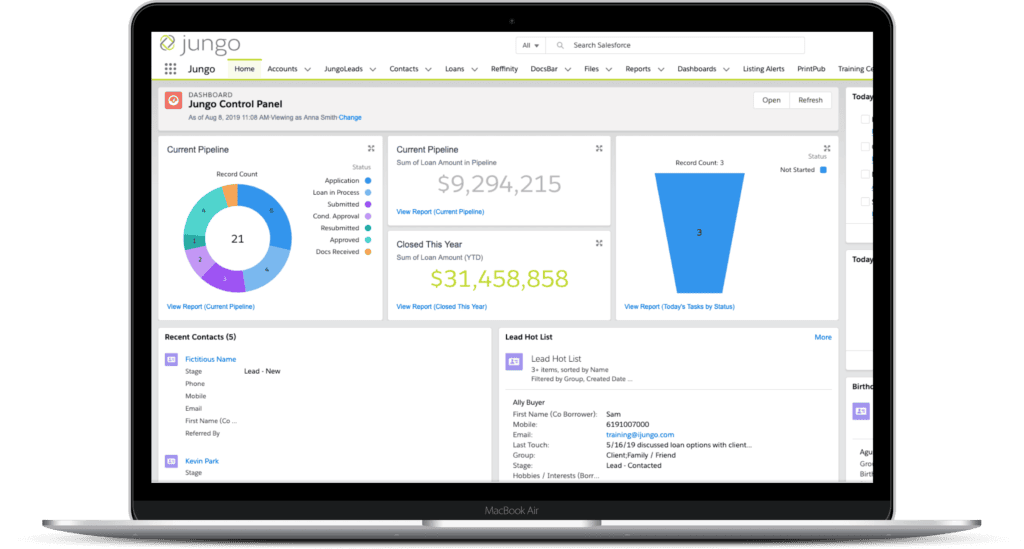
Task: Open View Report link under $9,294,215
Action: [x=440, y=212]
